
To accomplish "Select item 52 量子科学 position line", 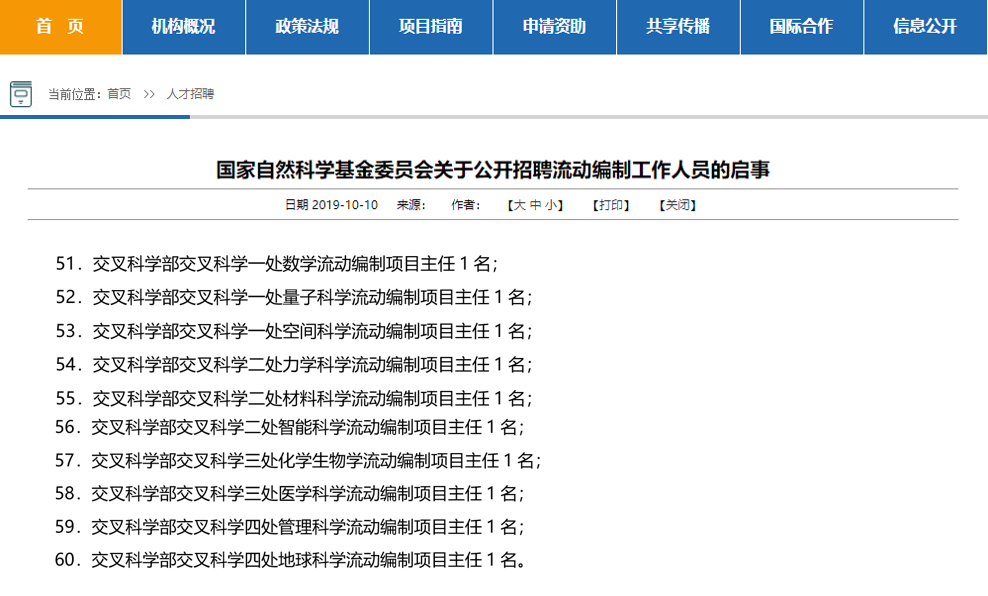I will click(294, 297).
